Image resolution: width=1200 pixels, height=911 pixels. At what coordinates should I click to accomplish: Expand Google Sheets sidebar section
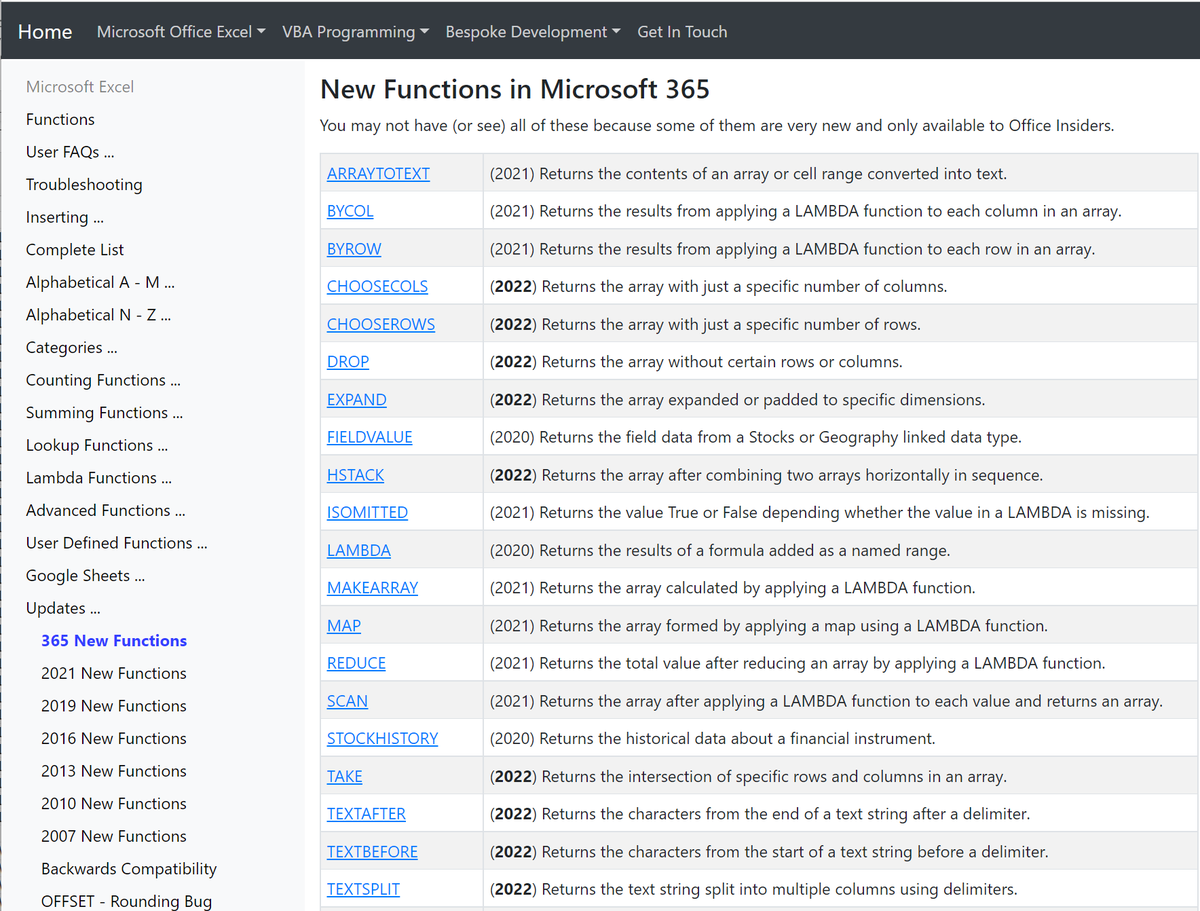click(x=86, y=576)
